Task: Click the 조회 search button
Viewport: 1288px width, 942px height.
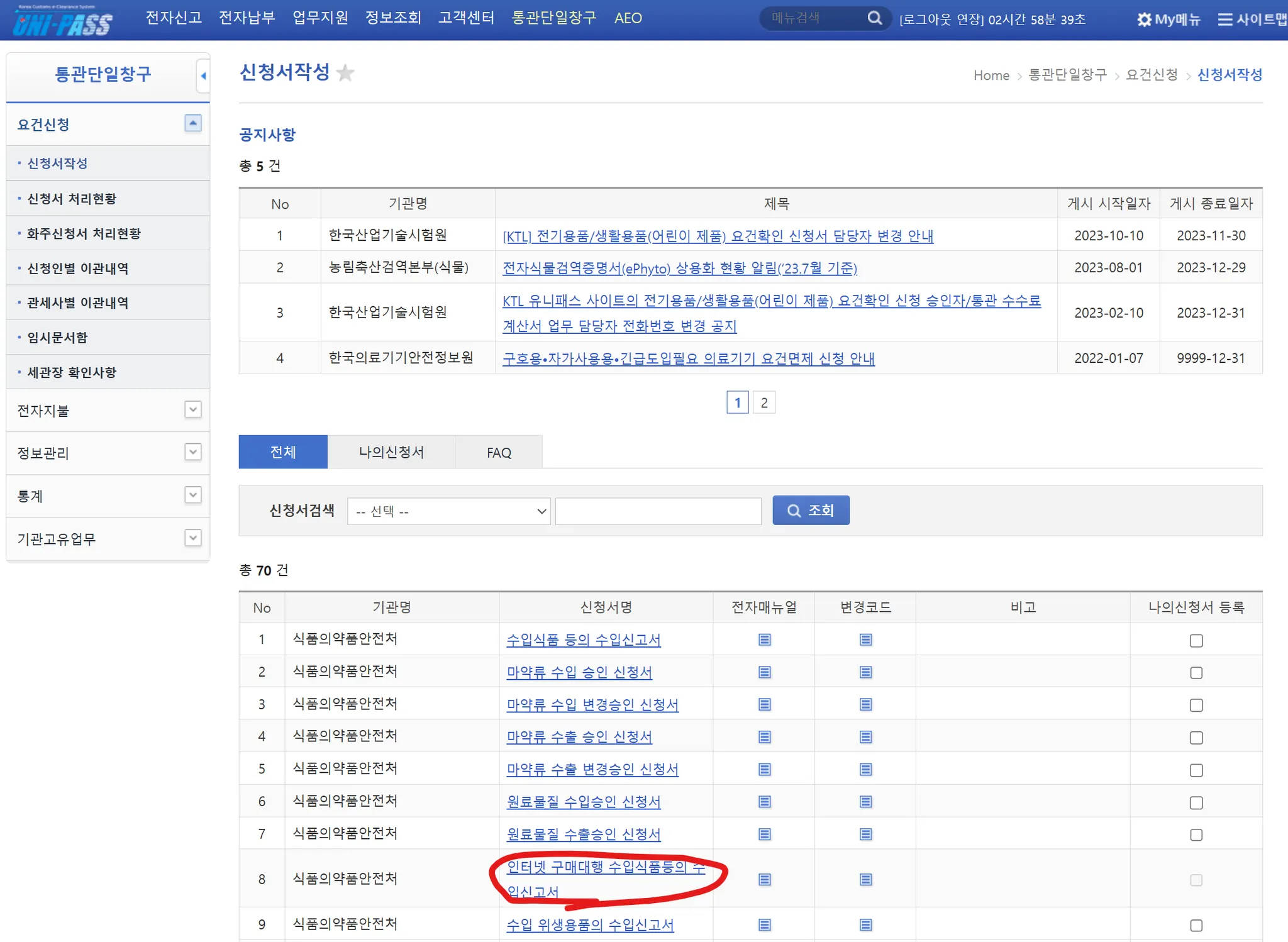Action: point(810,510)
